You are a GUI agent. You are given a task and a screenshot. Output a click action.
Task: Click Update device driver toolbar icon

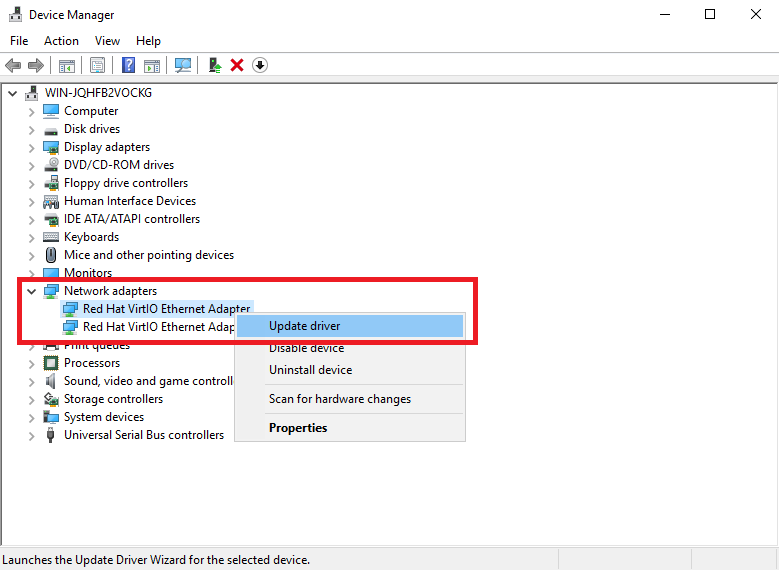tap(215, 65)
